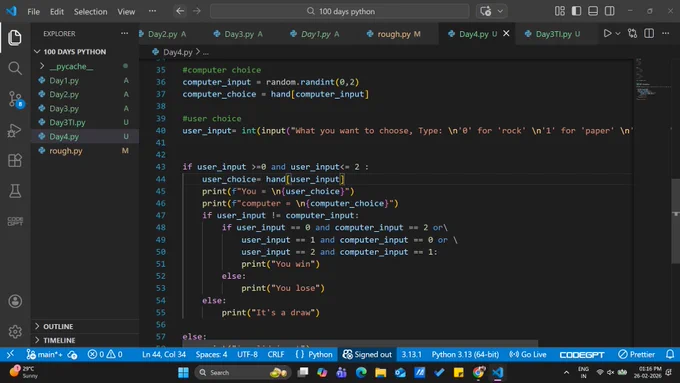
Task: Open File Explorer from the taskbar
Action: [380, 372]
